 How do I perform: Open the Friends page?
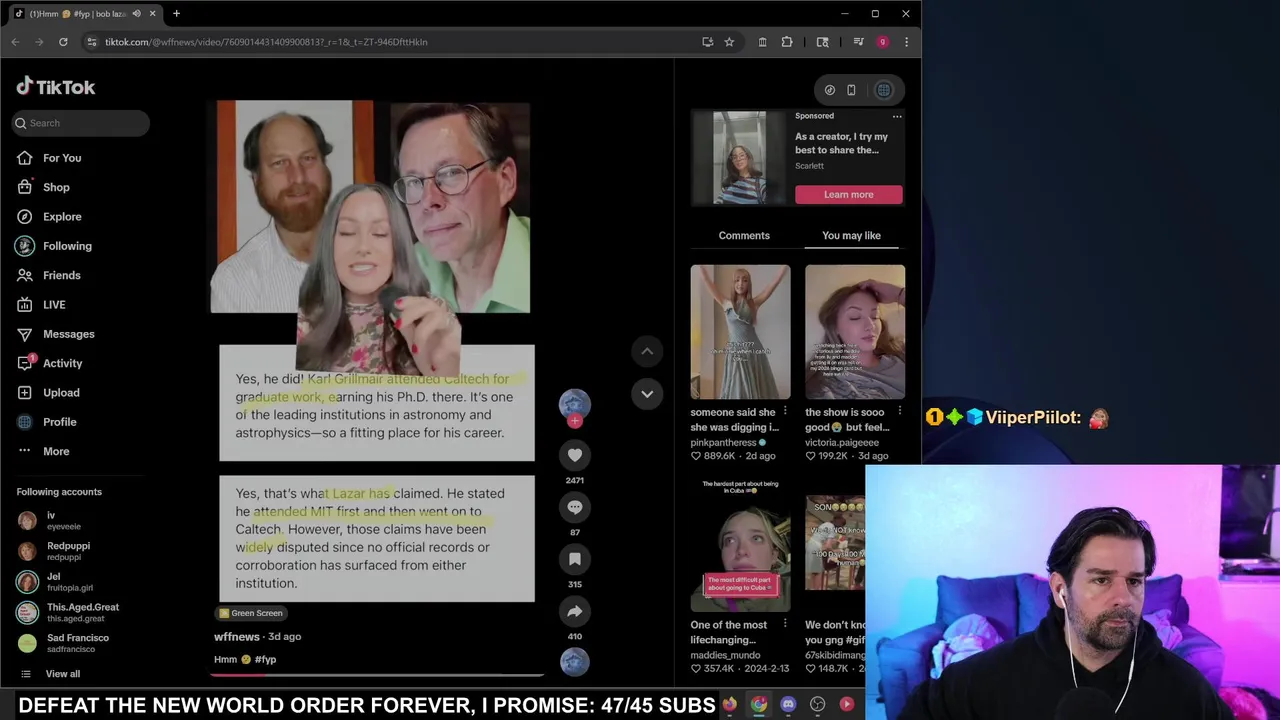pos(61,275)
